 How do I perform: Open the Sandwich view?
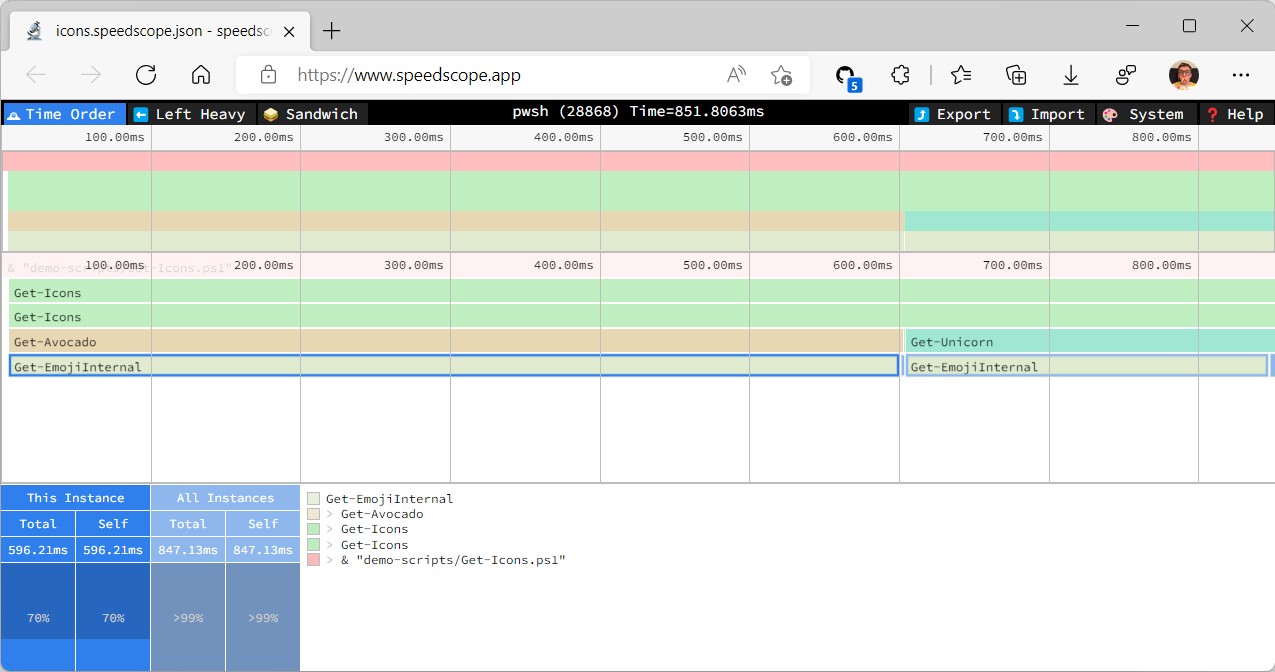[x=313, y=114]
